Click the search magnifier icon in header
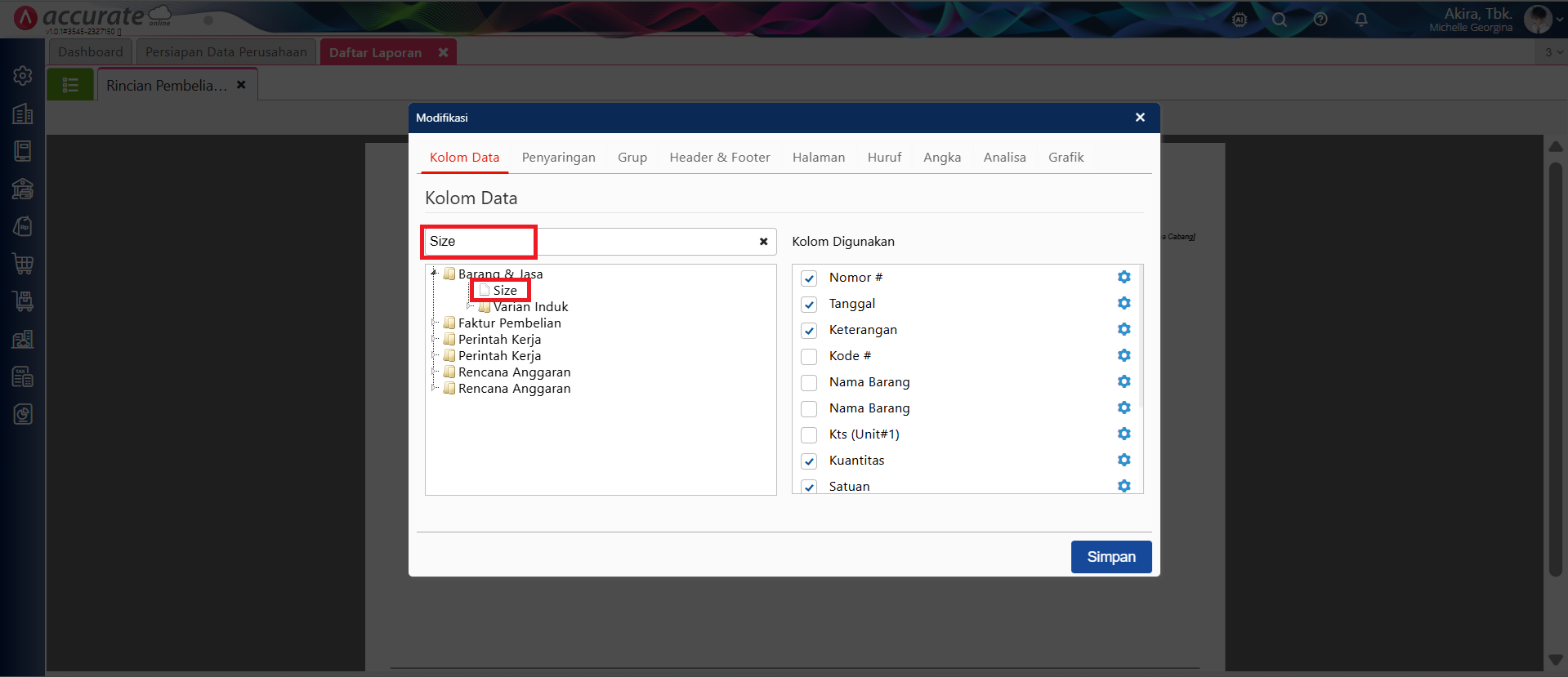This screenshot has height=677, width=1568. point(1280,20)
